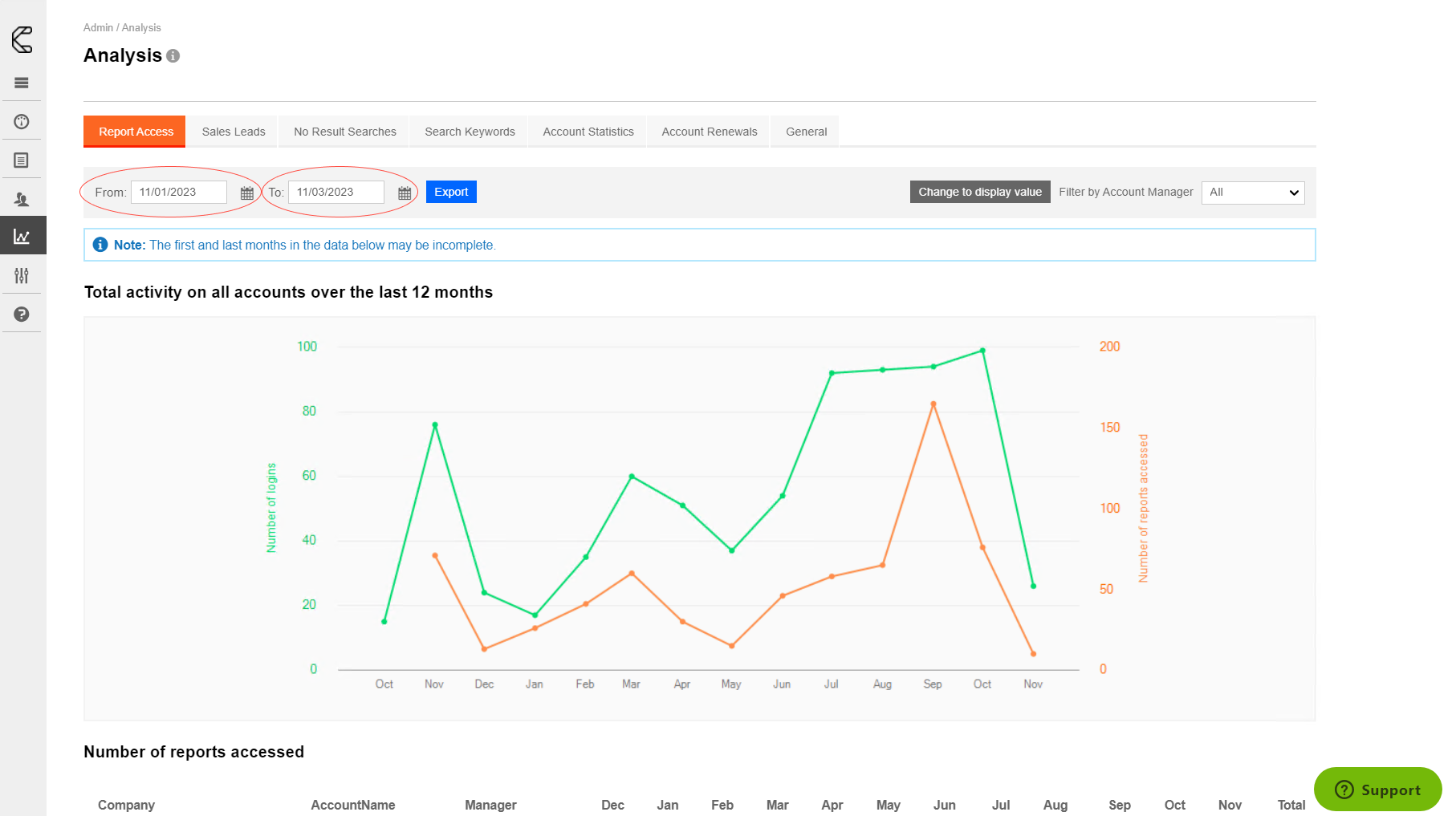Click the Change to display value button

[979, 192]
